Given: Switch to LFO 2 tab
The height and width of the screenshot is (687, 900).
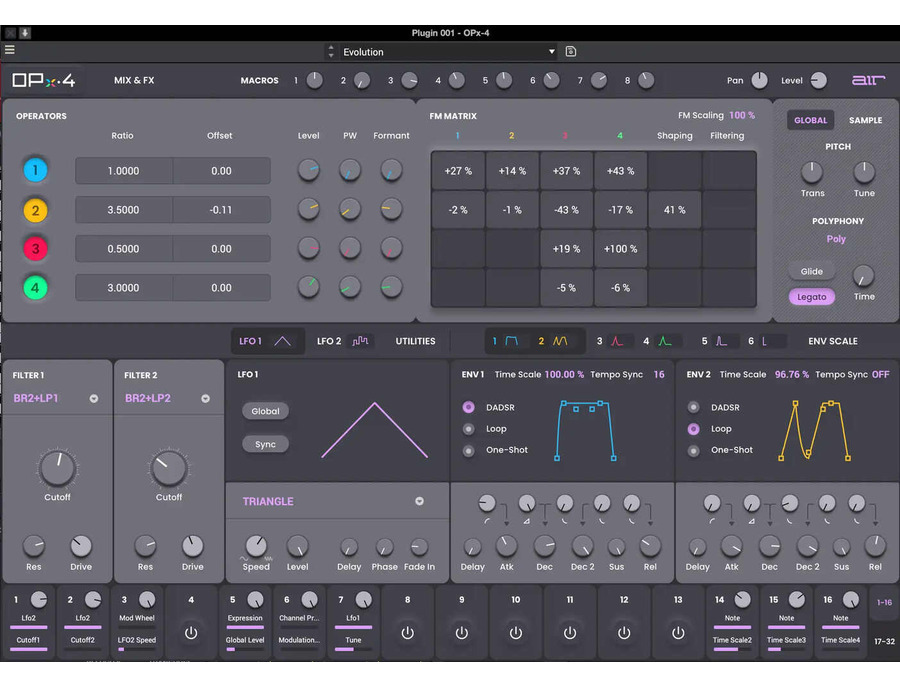Looking at the screenshot, I should pos(344,341).
